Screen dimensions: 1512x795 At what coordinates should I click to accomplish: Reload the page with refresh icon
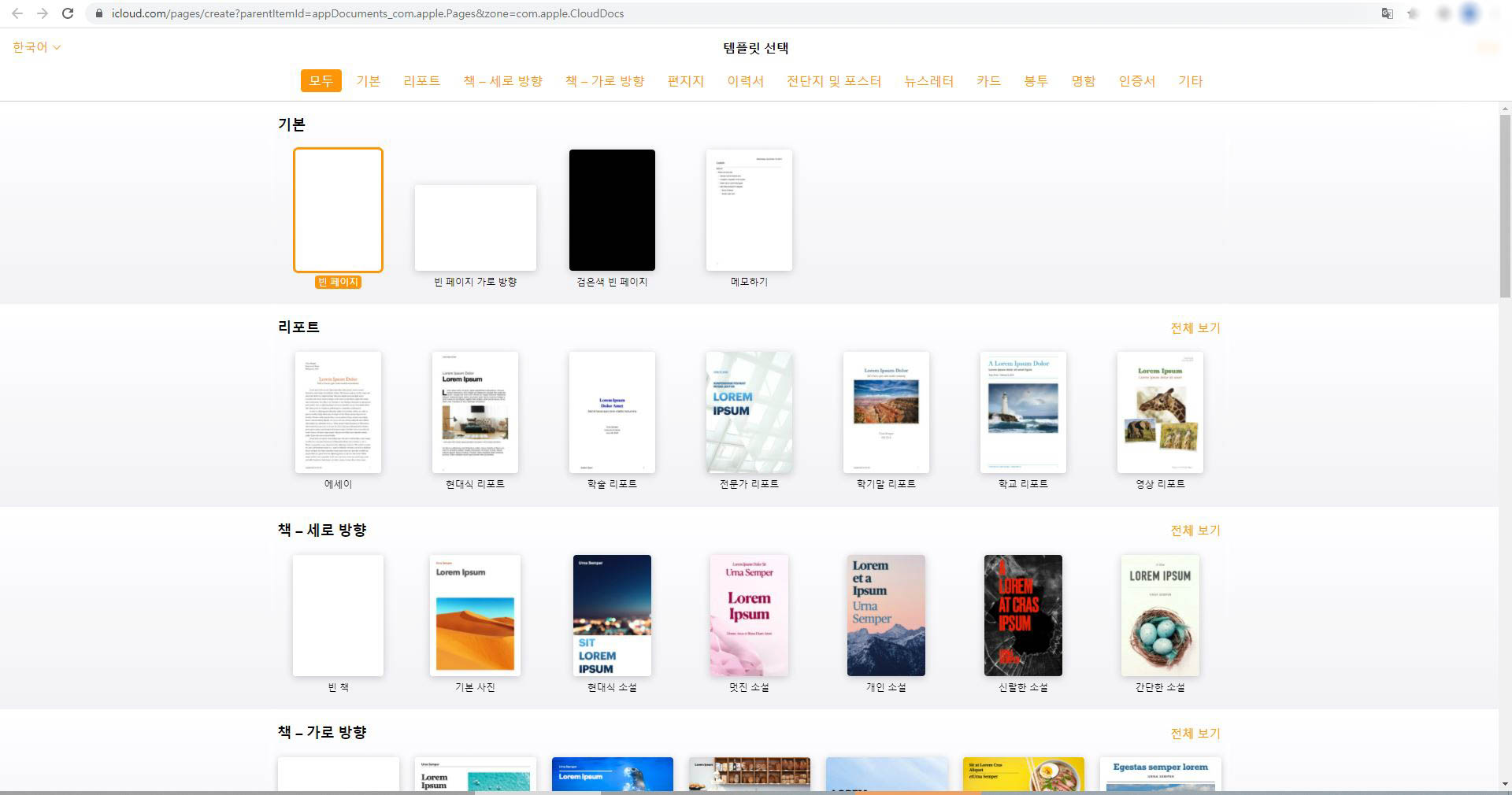68,13
